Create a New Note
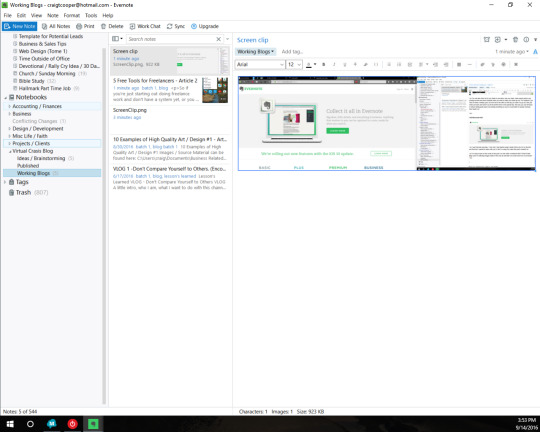 pos(20,26)
